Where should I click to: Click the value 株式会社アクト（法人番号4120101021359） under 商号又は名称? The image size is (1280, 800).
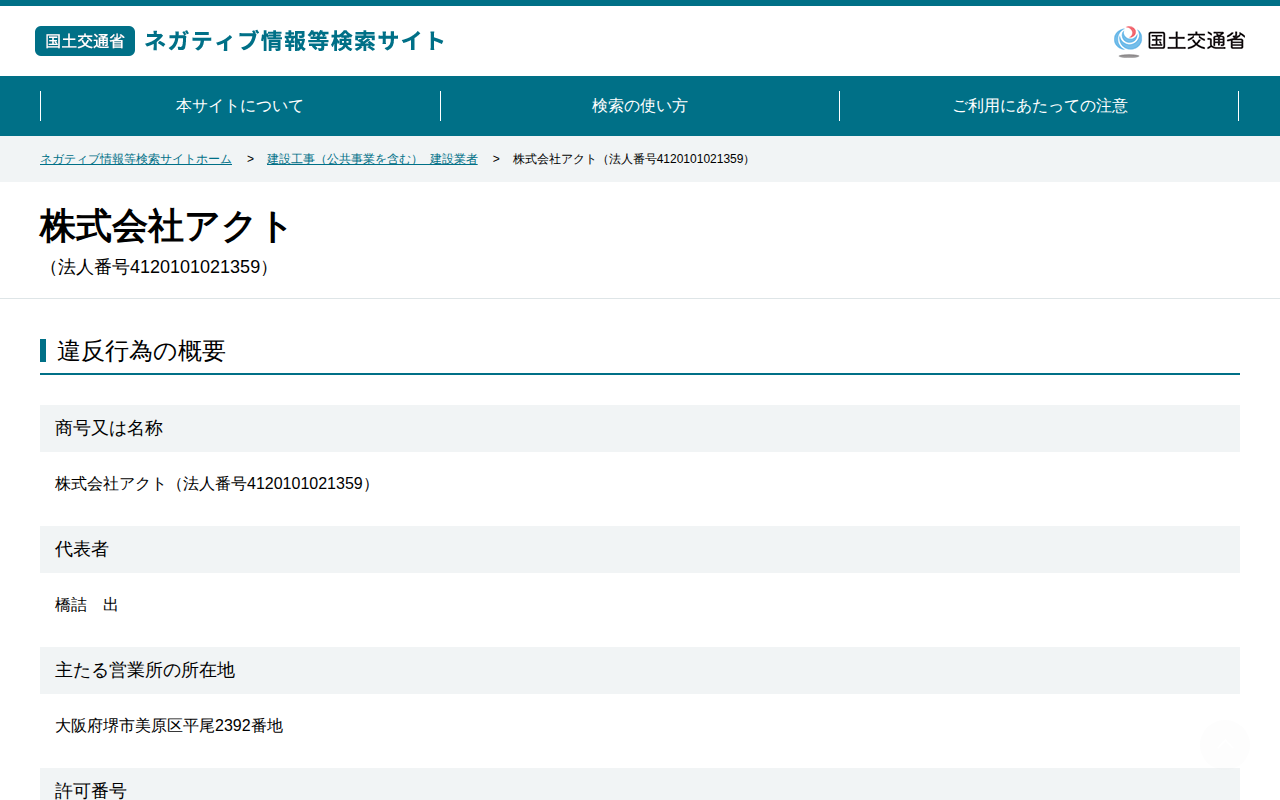(x=216, y=484)
